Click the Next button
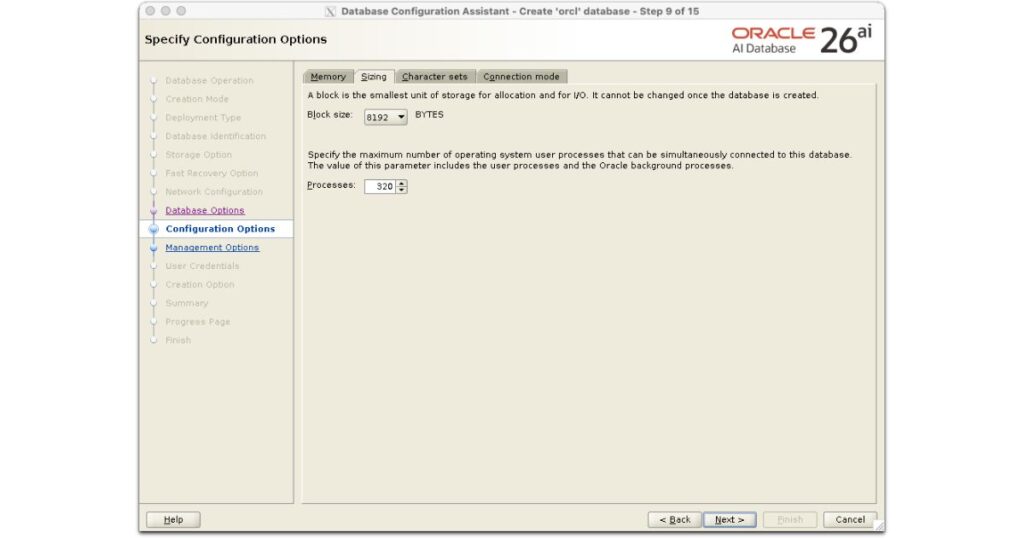 [729, 520]
